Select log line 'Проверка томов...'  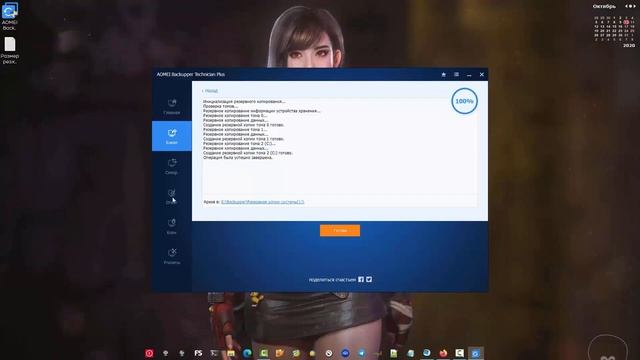coord(220,106)
